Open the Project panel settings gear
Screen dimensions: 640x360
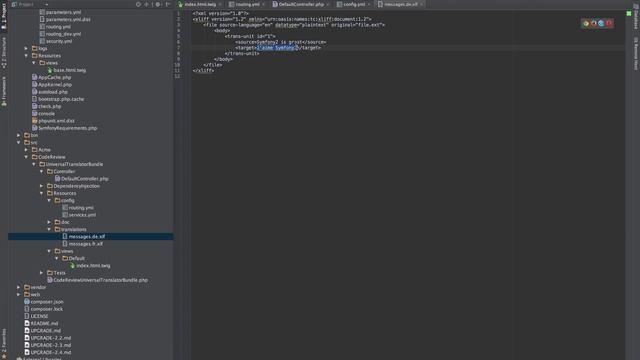click(x=158, y=4)
